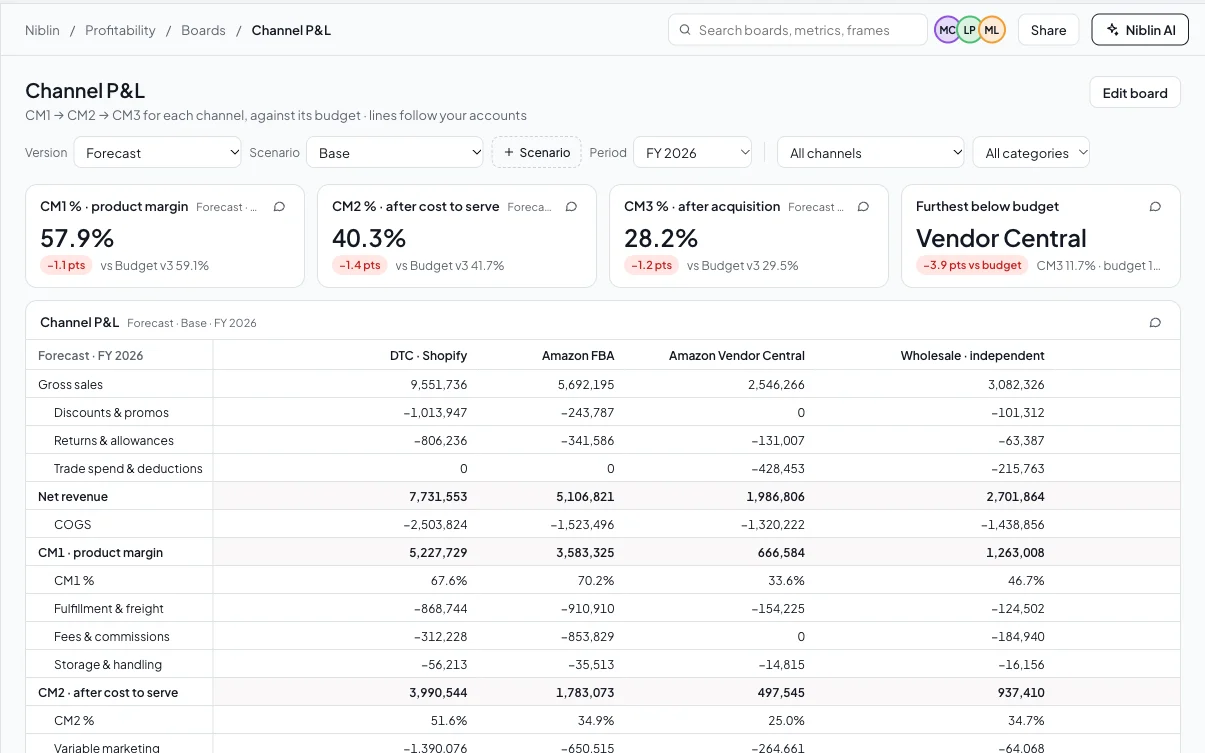Focus the search boards, metrics, frames field
The width and height of the screenshot is (1205, 753).
797,30
